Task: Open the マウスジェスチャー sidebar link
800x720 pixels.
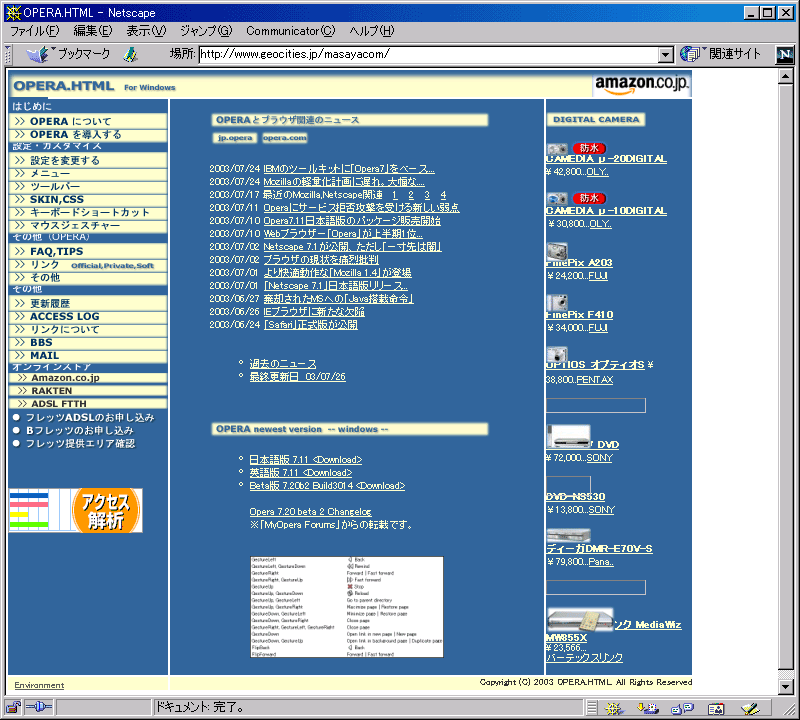Action: point(88,226)
